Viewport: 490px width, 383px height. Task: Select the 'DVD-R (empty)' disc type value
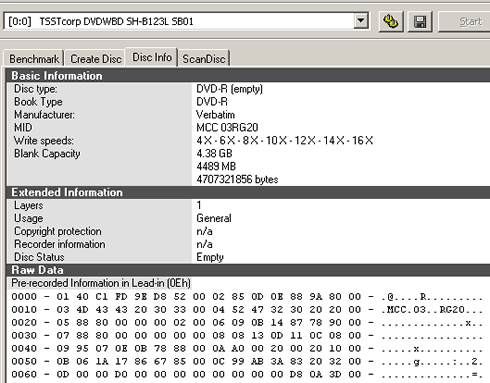[x=229, y=89]
